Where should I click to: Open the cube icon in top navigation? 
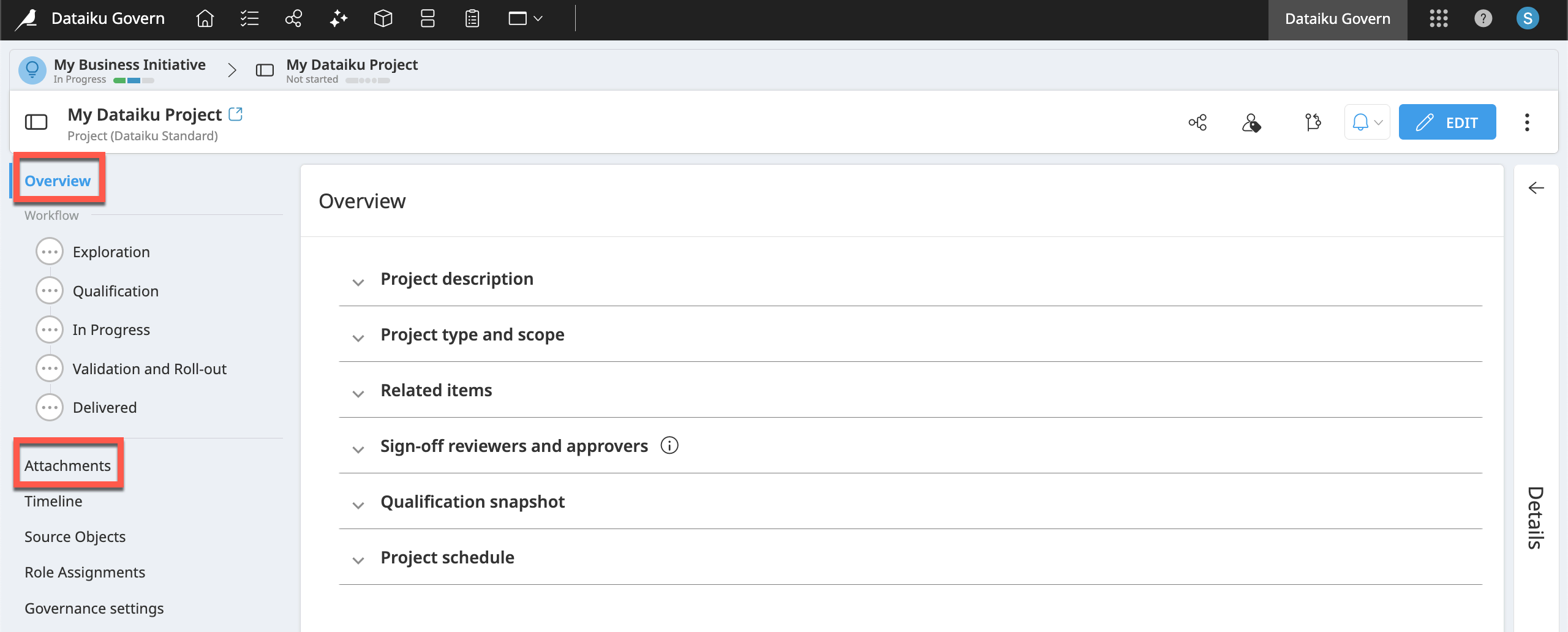coord(383,19)
